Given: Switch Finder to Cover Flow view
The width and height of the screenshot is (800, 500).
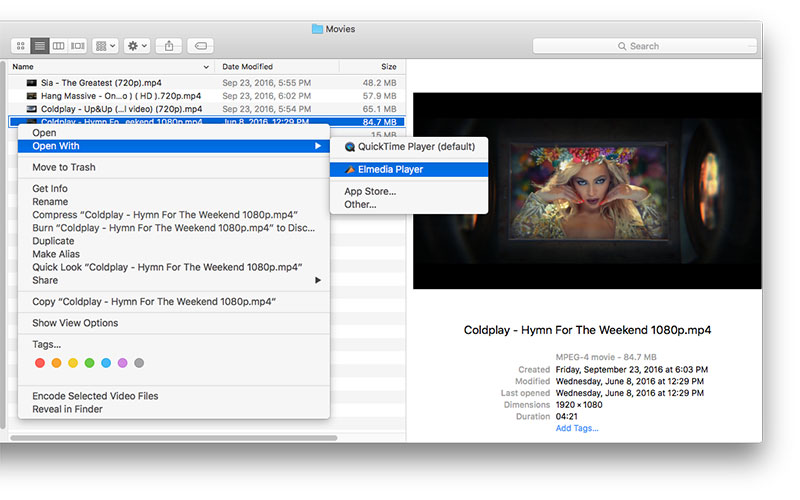Looking at the screenshot, I should 78,46.
